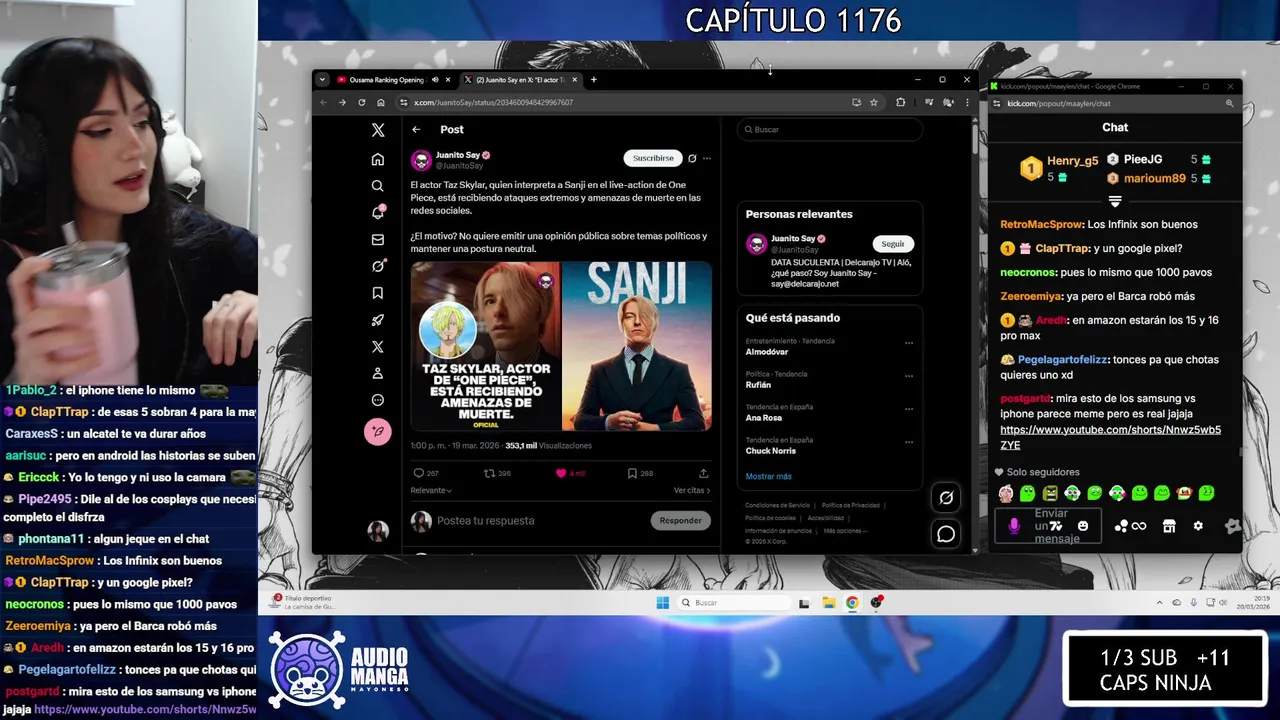Open the X logo home link in the sidebar
1280x720 pixels.
pos(377,130)
